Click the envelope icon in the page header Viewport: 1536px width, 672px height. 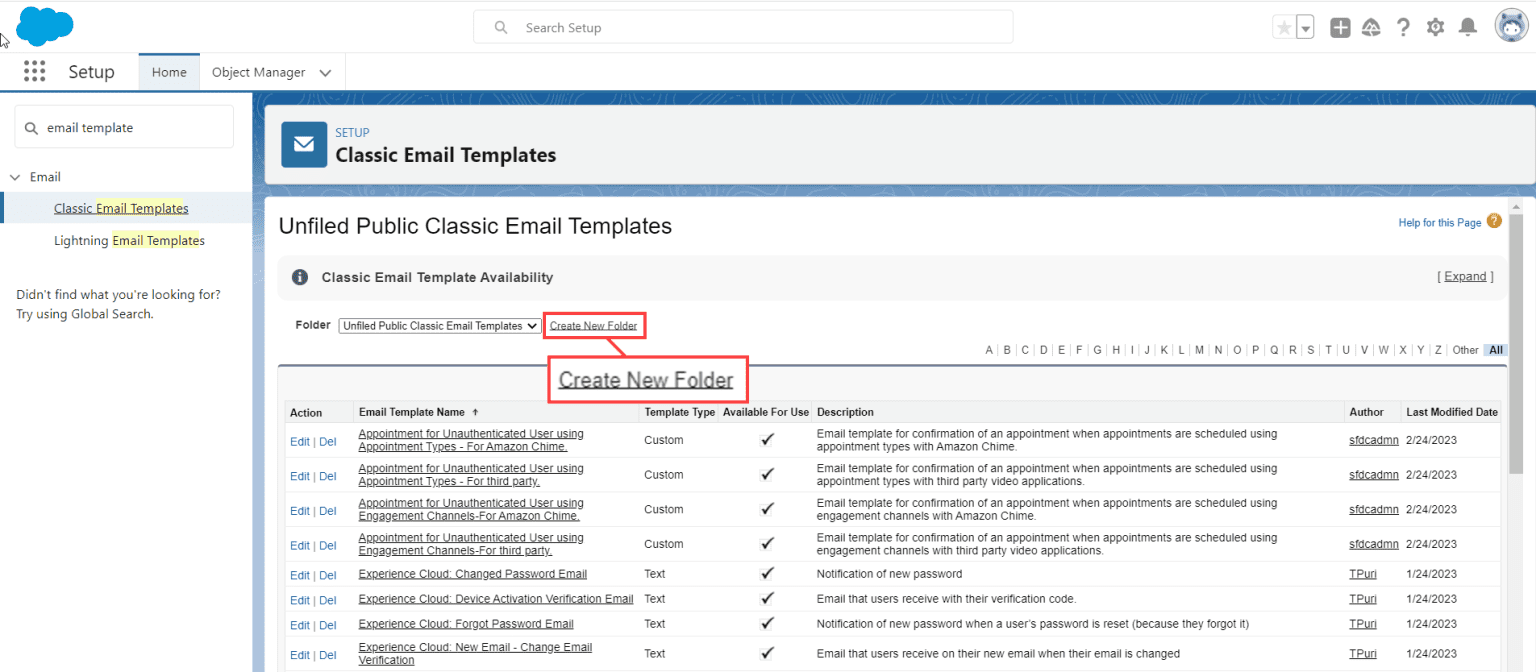tap(303, 144)
